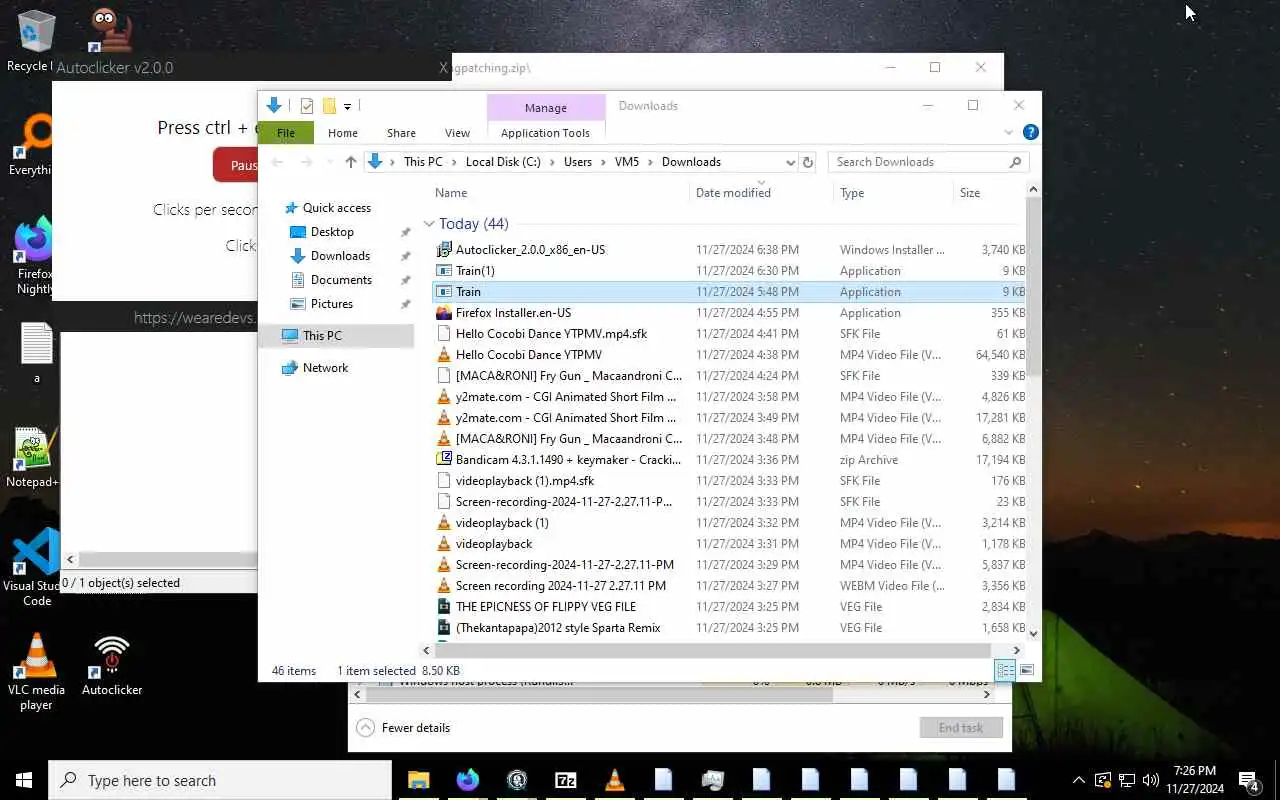The height and width of the screenshot is (800, 1280).
Task: Open 7-Zip from the taskbar
Action: point(566,780)
